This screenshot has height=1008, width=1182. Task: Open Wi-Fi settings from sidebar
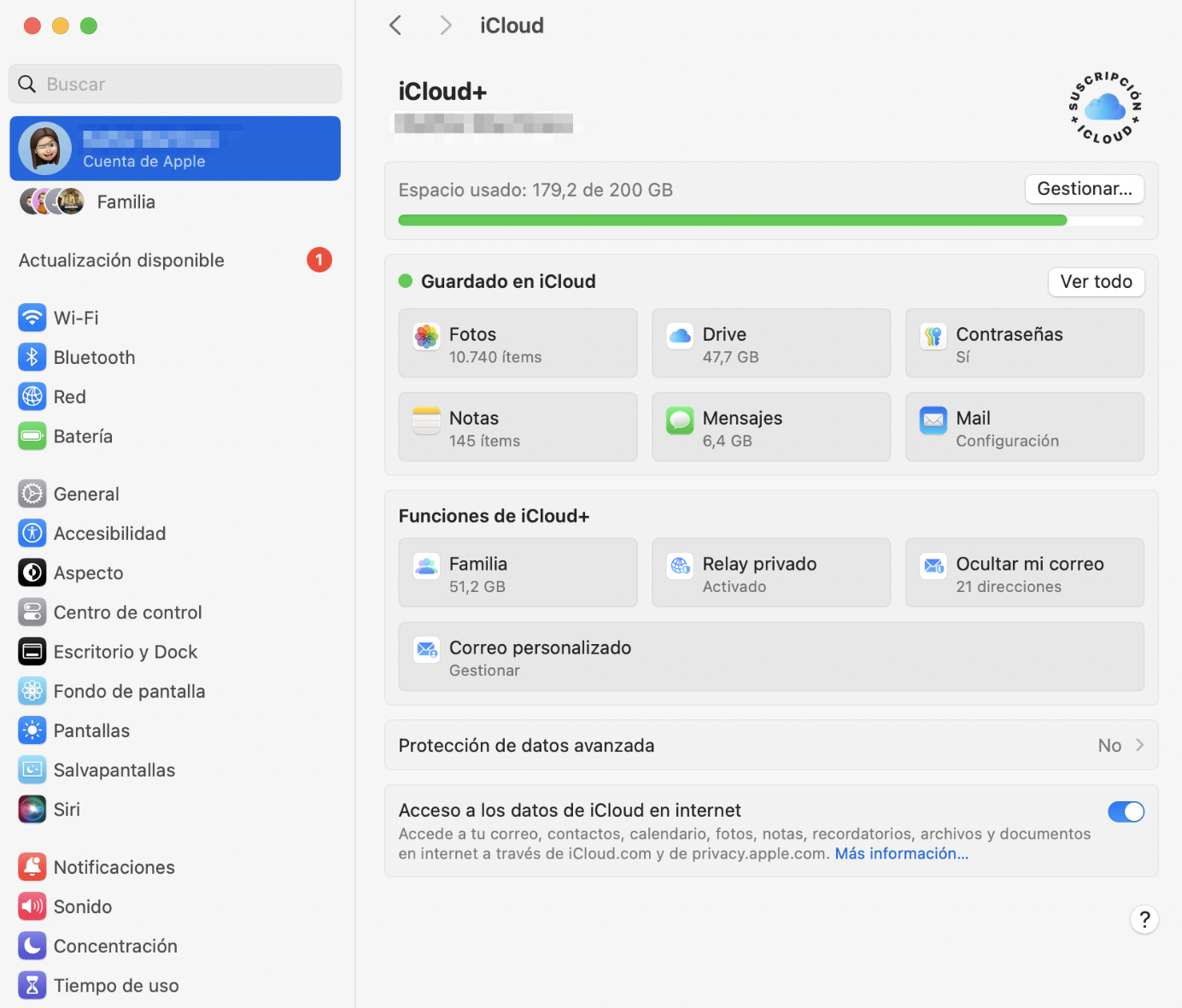click(75, 317)
